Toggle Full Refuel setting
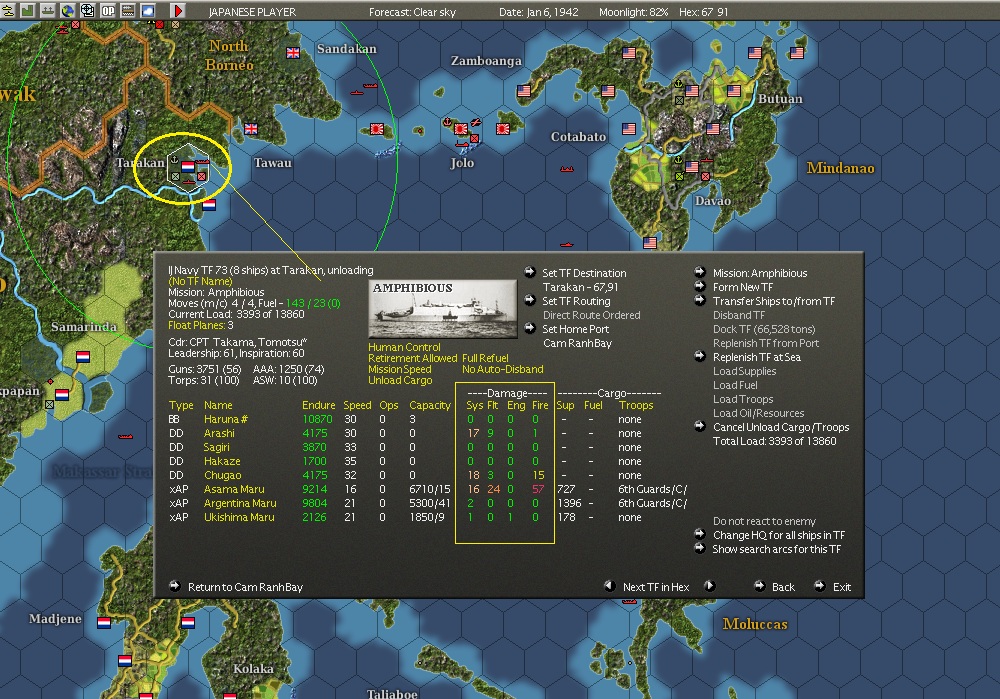 pyautogui.click(x=485, y=358)
